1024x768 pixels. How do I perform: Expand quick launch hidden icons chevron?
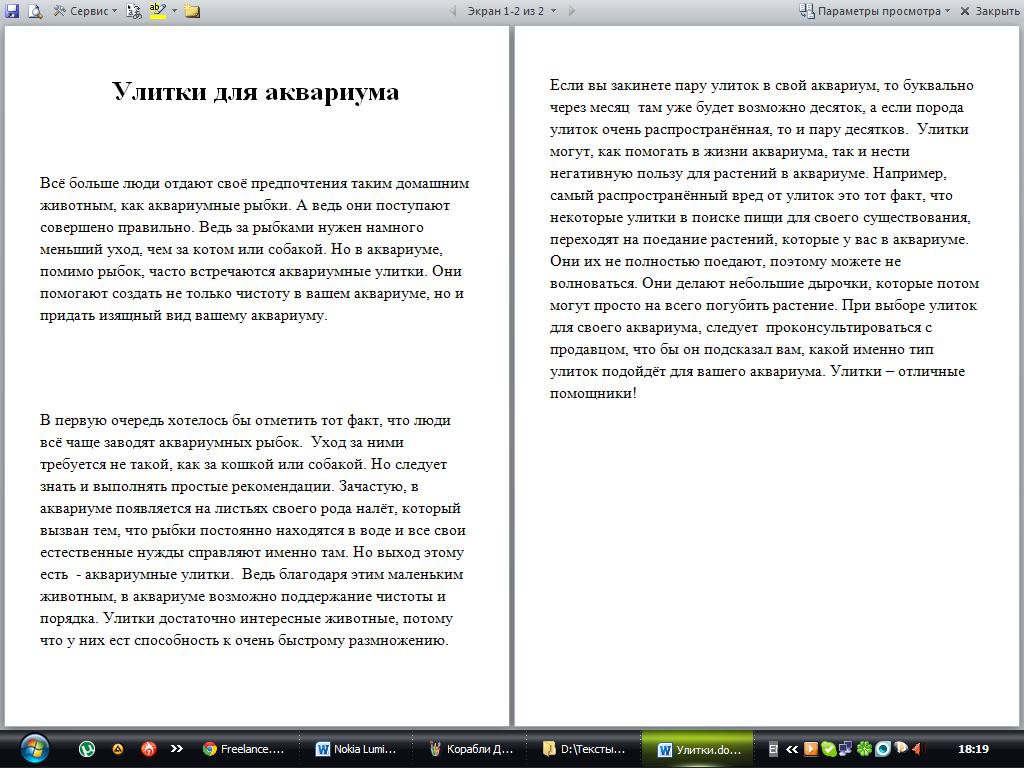pos(176,748)
